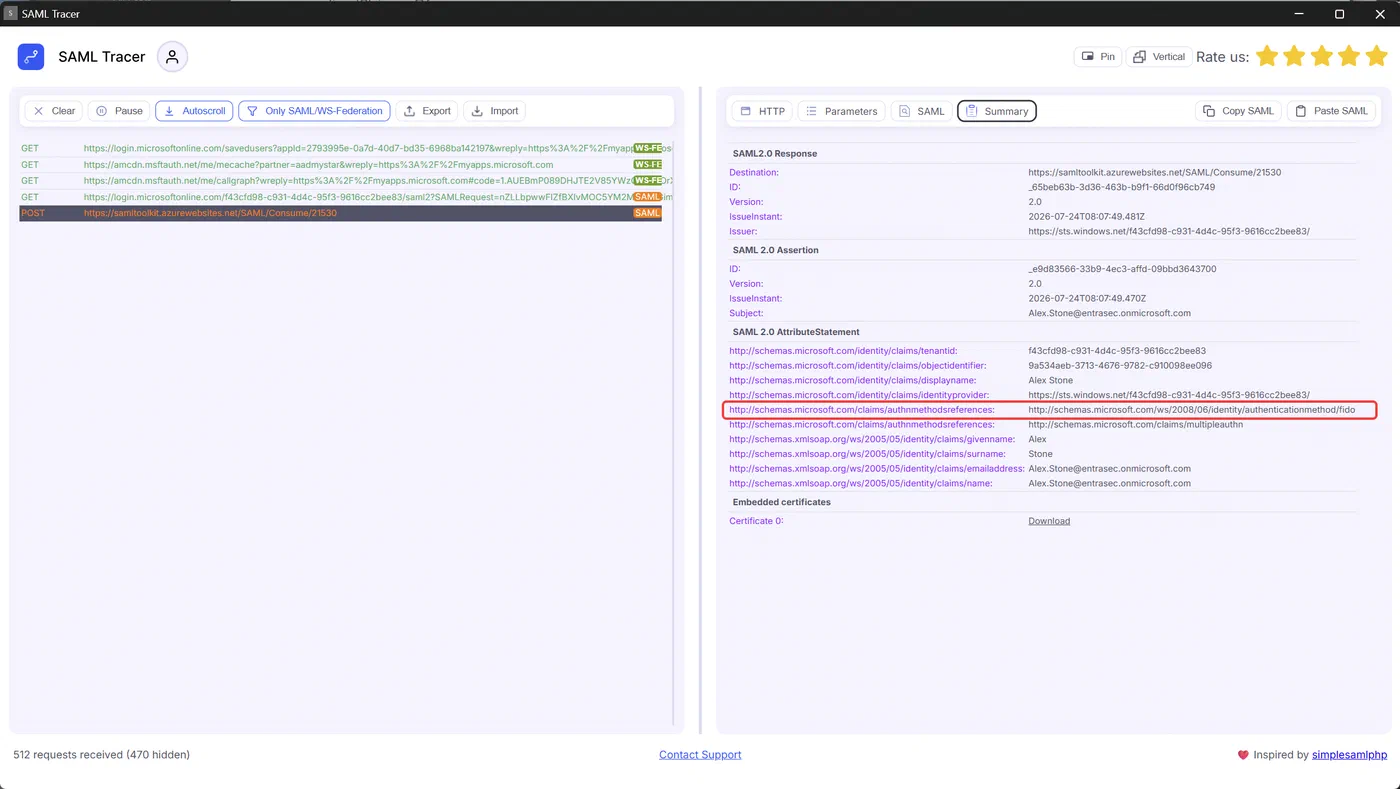Switch to Vertical layout
Screen dimensions: 1400x789
pos(1158,57)
